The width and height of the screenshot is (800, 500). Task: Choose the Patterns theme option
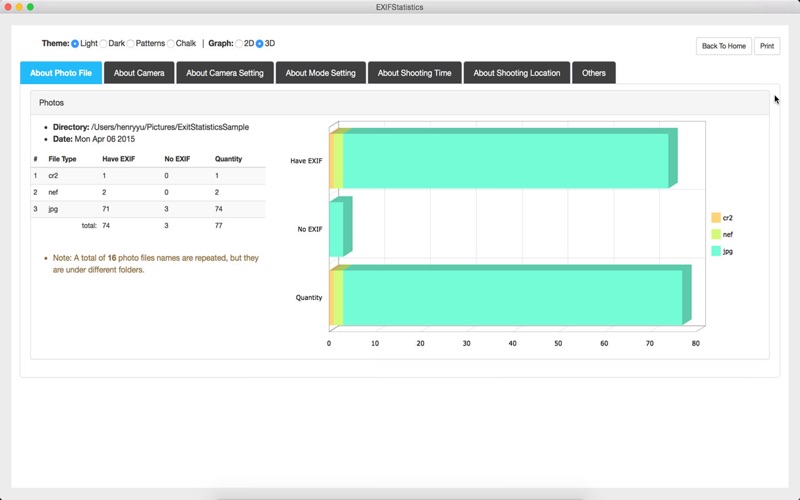131,44
